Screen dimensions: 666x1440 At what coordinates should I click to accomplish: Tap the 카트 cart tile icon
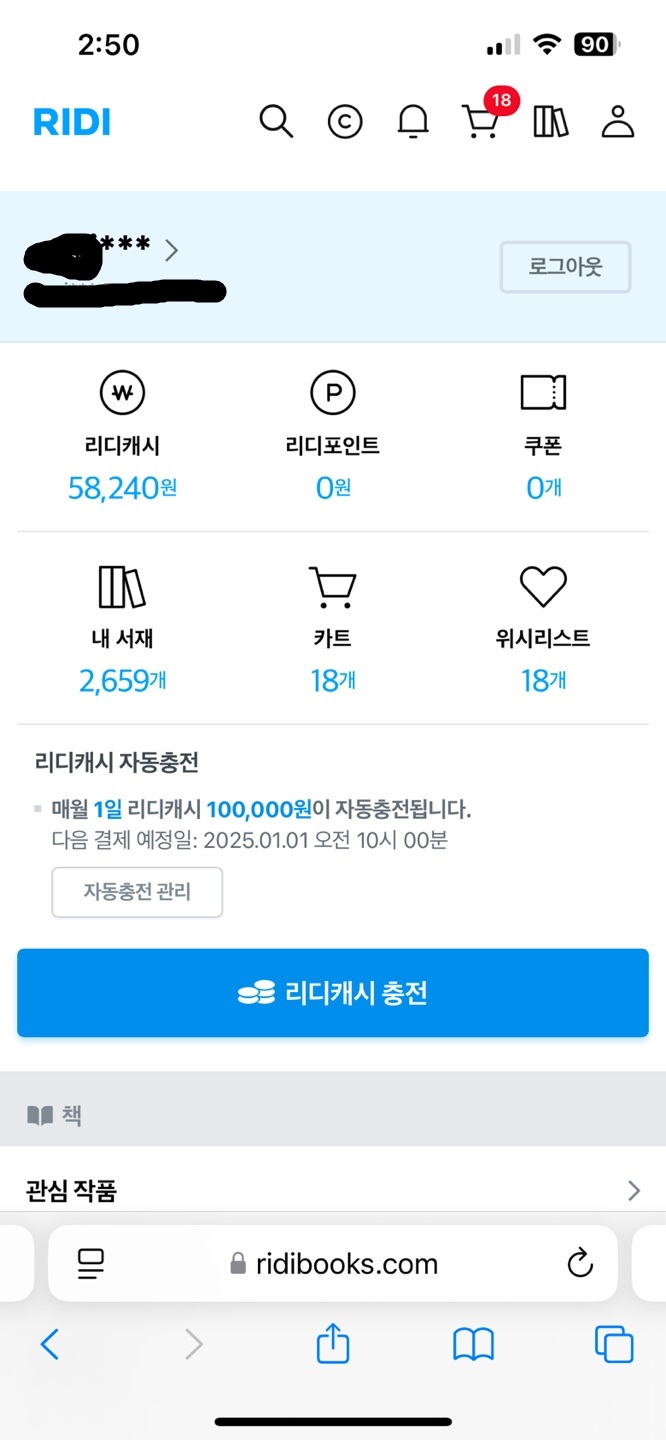[332, 587]
